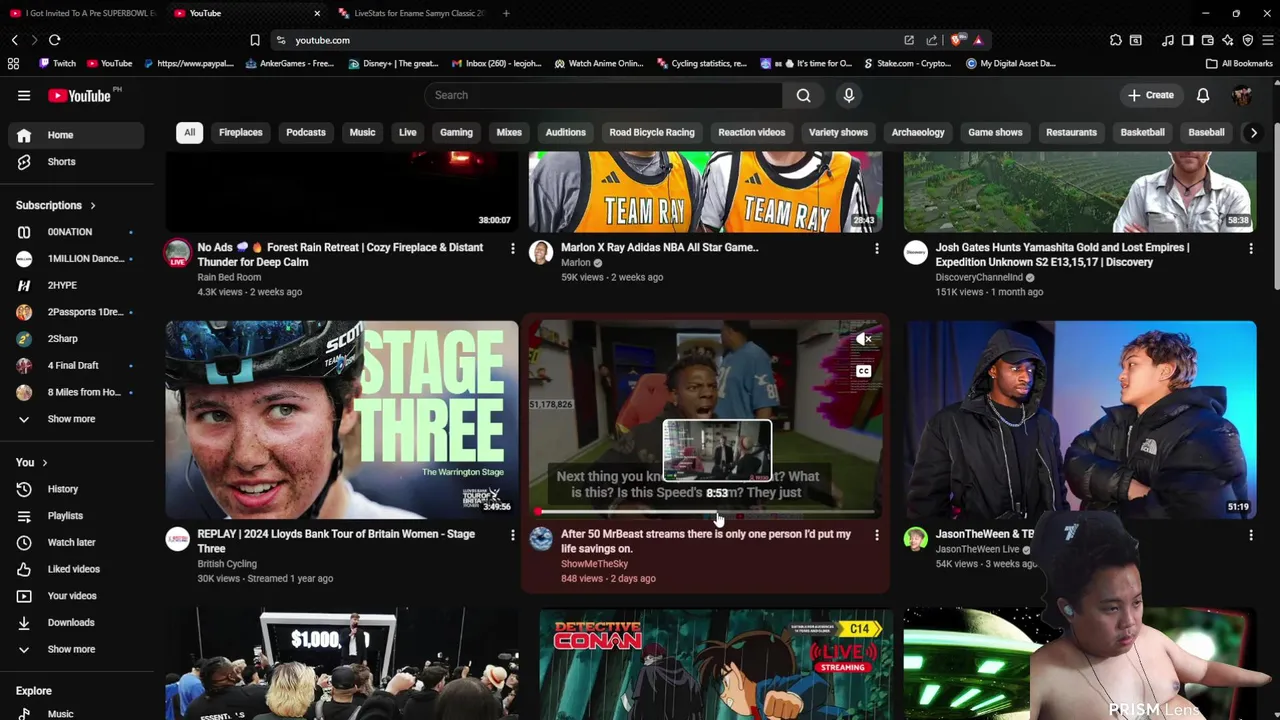Select the Gaming filter chip
The image size is (1280, 720).
tap(456, 132)
